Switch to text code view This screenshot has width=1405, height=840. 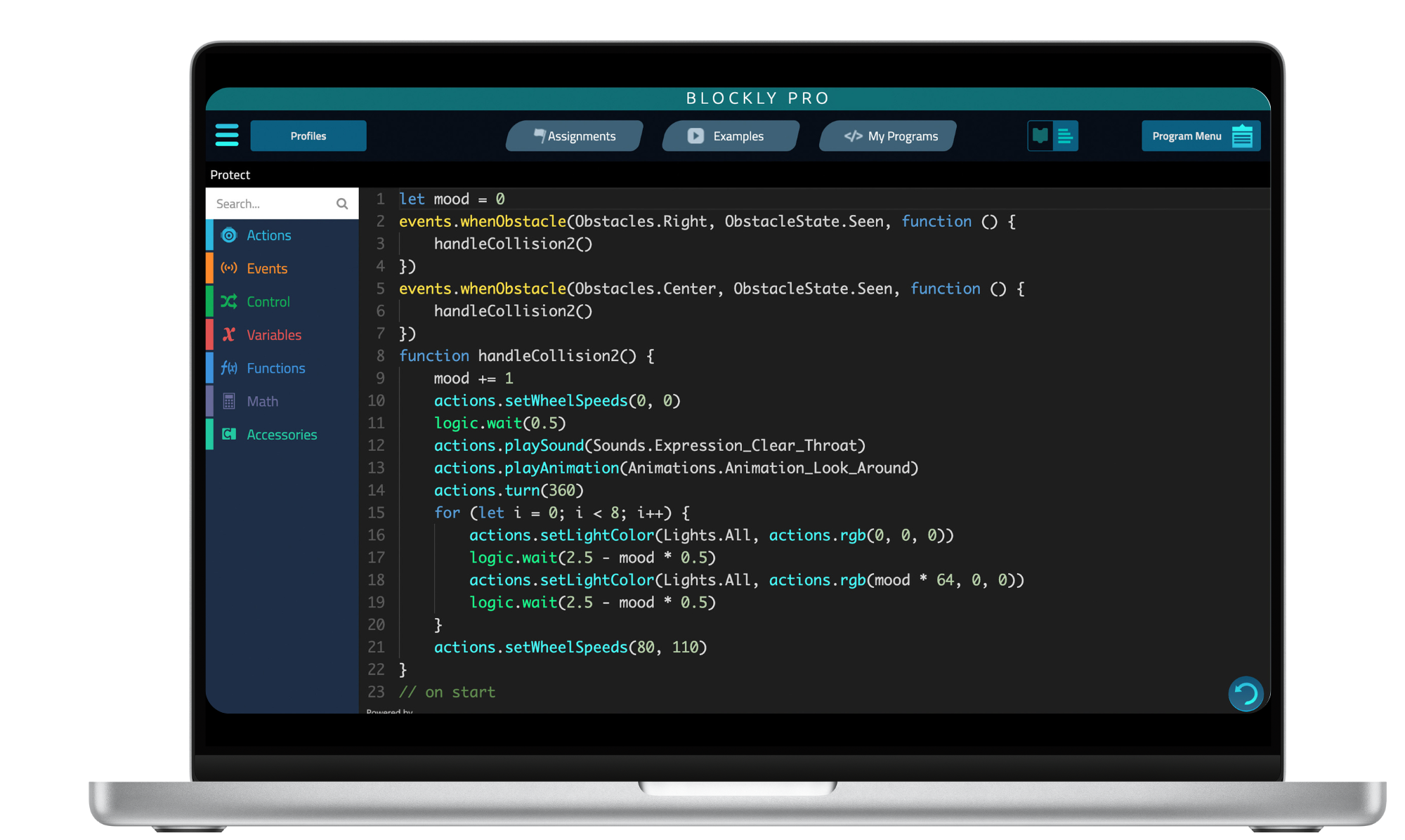1065,136
